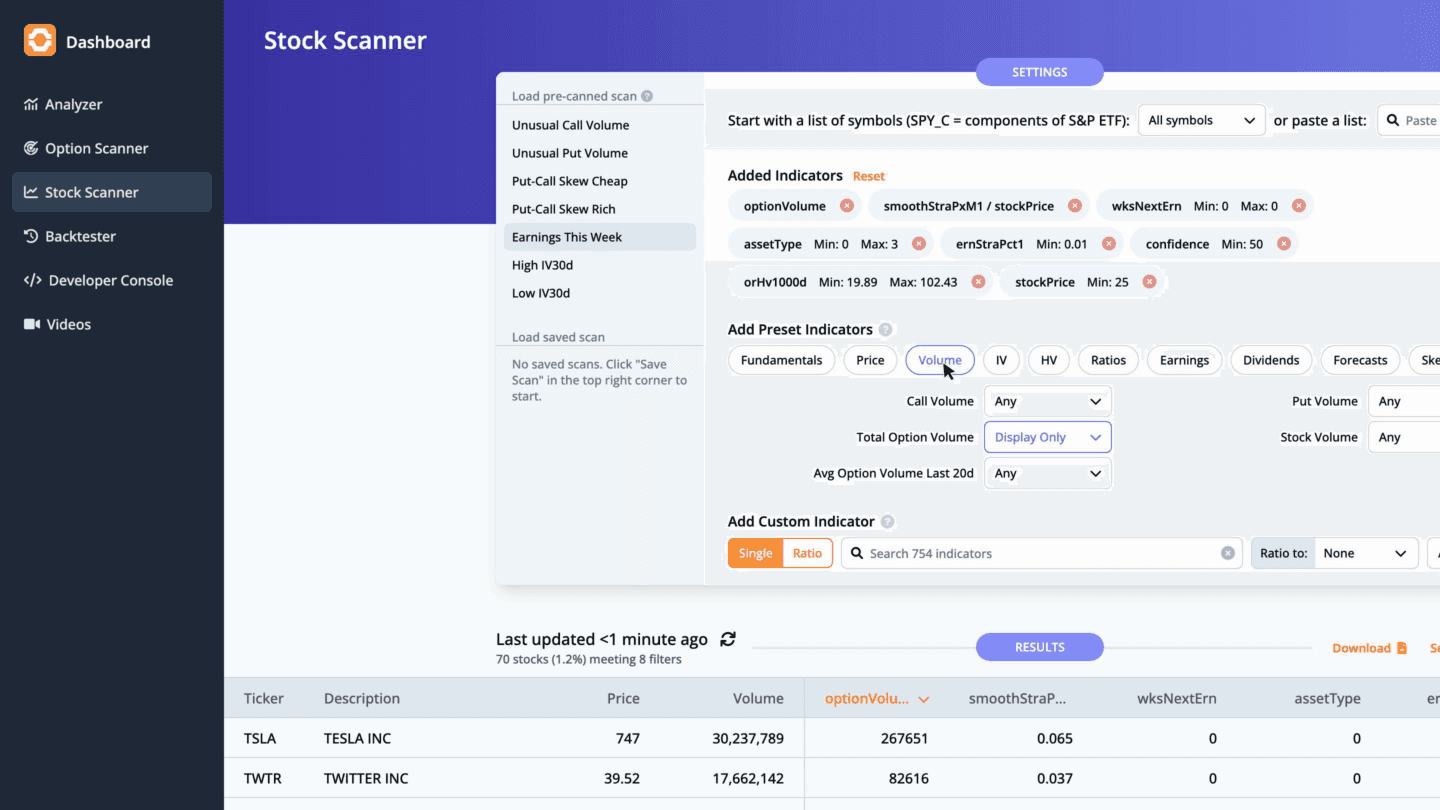Click help icon next to Add Preset Indicators

point(885,329)
